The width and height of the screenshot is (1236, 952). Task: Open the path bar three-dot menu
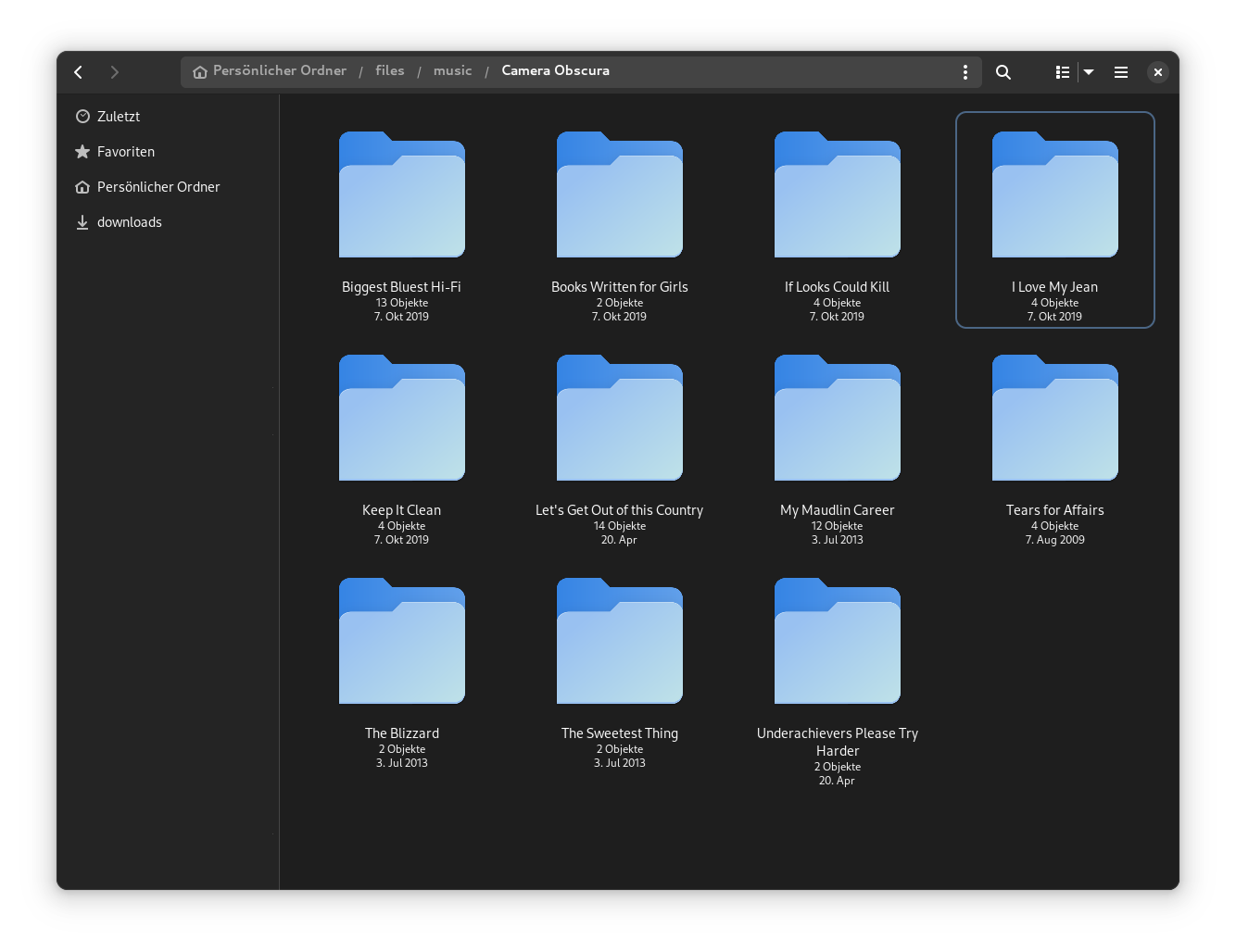[x=965, y=72]
